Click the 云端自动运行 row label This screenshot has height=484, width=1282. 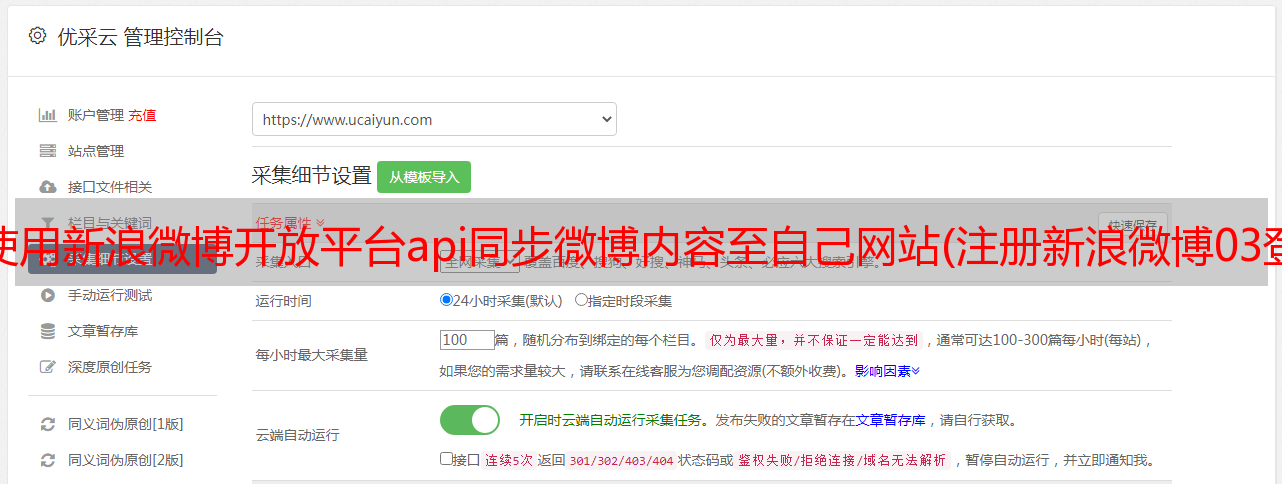tap(298, 435)
